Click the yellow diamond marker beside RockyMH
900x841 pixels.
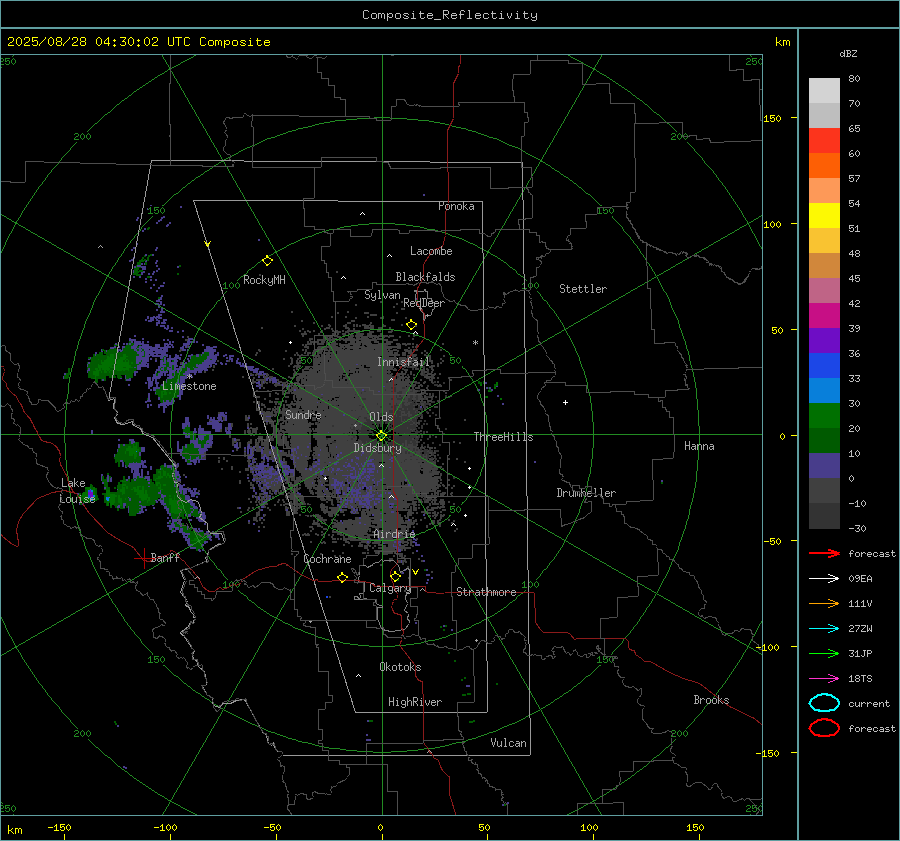(267, 261)
